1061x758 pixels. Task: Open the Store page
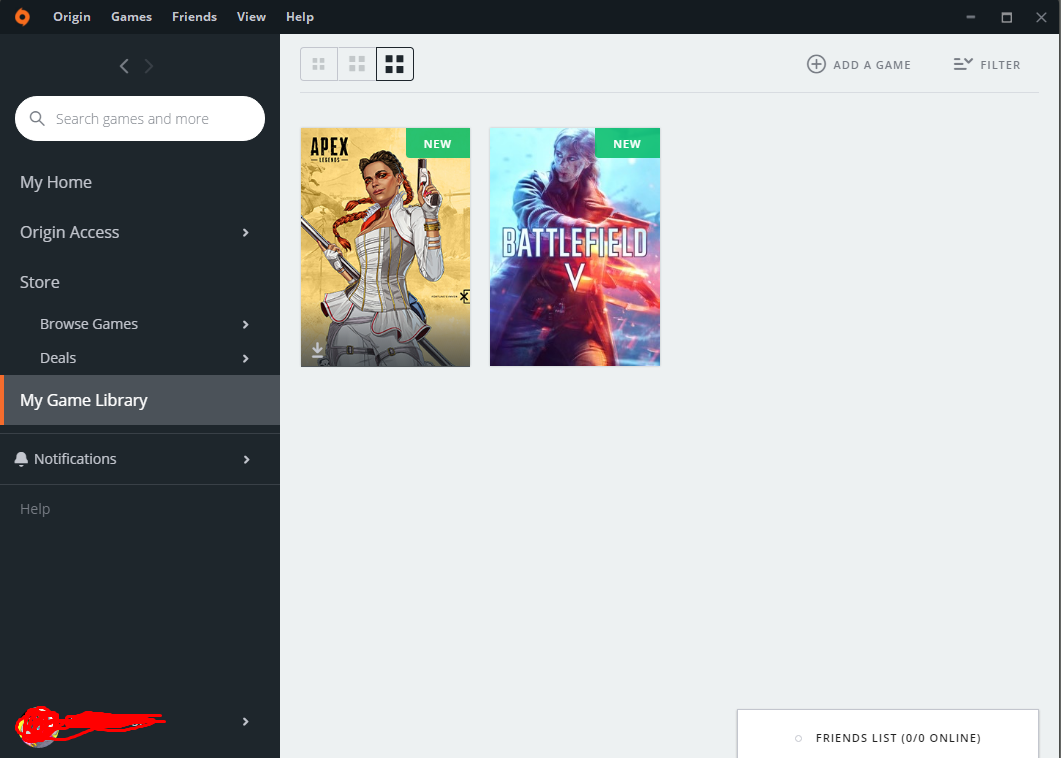(x=40, y=282)
